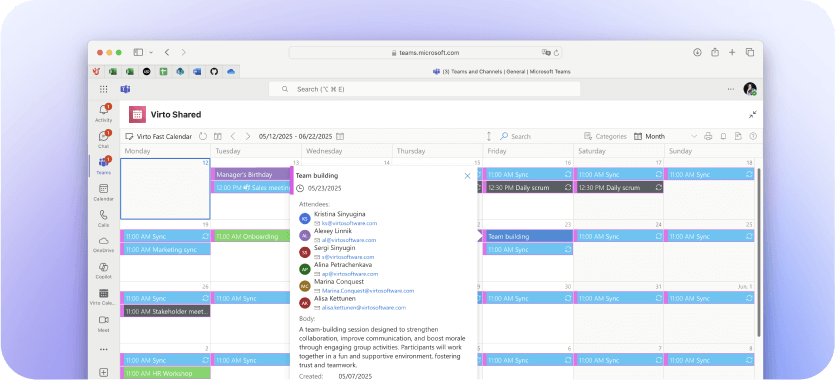
Task: Open Calendar from the Teams sidebar
Action: click(x=104, y=192)
